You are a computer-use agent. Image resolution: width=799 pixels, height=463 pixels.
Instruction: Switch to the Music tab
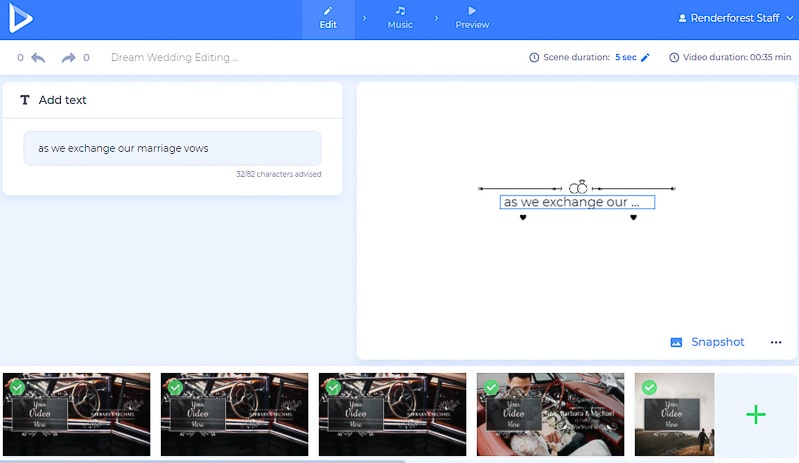tap(400, 19)
